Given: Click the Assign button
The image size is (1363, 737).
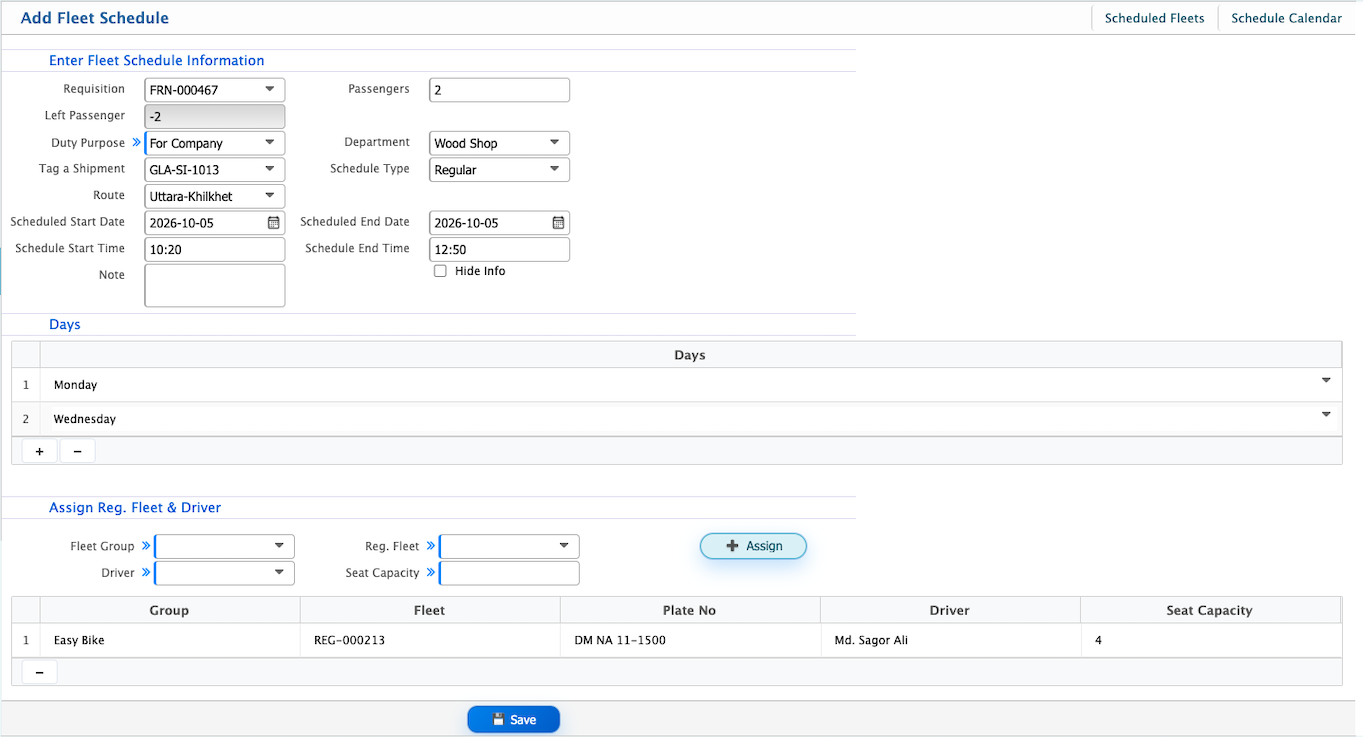Looking at the screenshot, I should click(x=753, y=546).
